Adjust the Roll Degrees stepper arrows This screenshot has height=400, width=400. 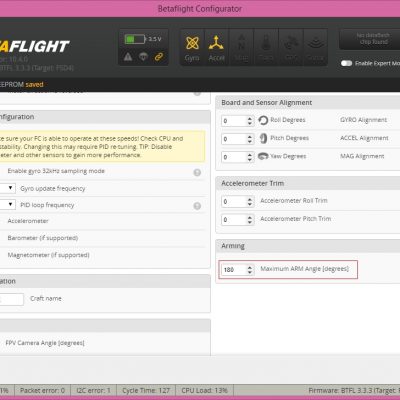(x=250, y=121)
